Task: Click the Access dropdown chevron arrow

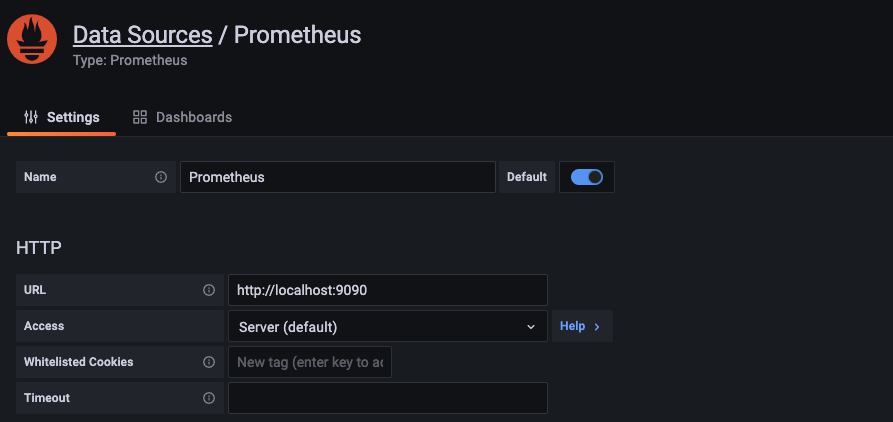Action: tap(530, 326)
